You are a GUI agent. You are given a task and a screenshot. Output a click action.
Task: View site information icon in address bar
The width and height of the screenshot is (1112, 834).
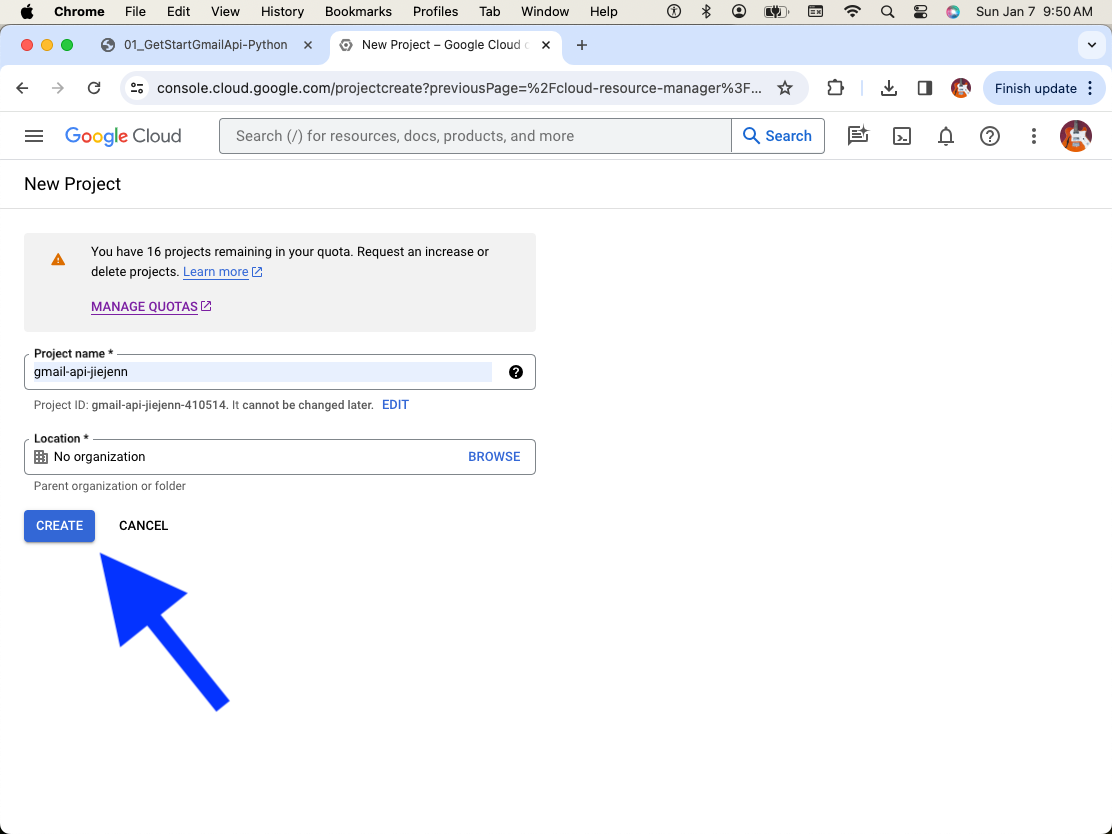coord(137,88)
